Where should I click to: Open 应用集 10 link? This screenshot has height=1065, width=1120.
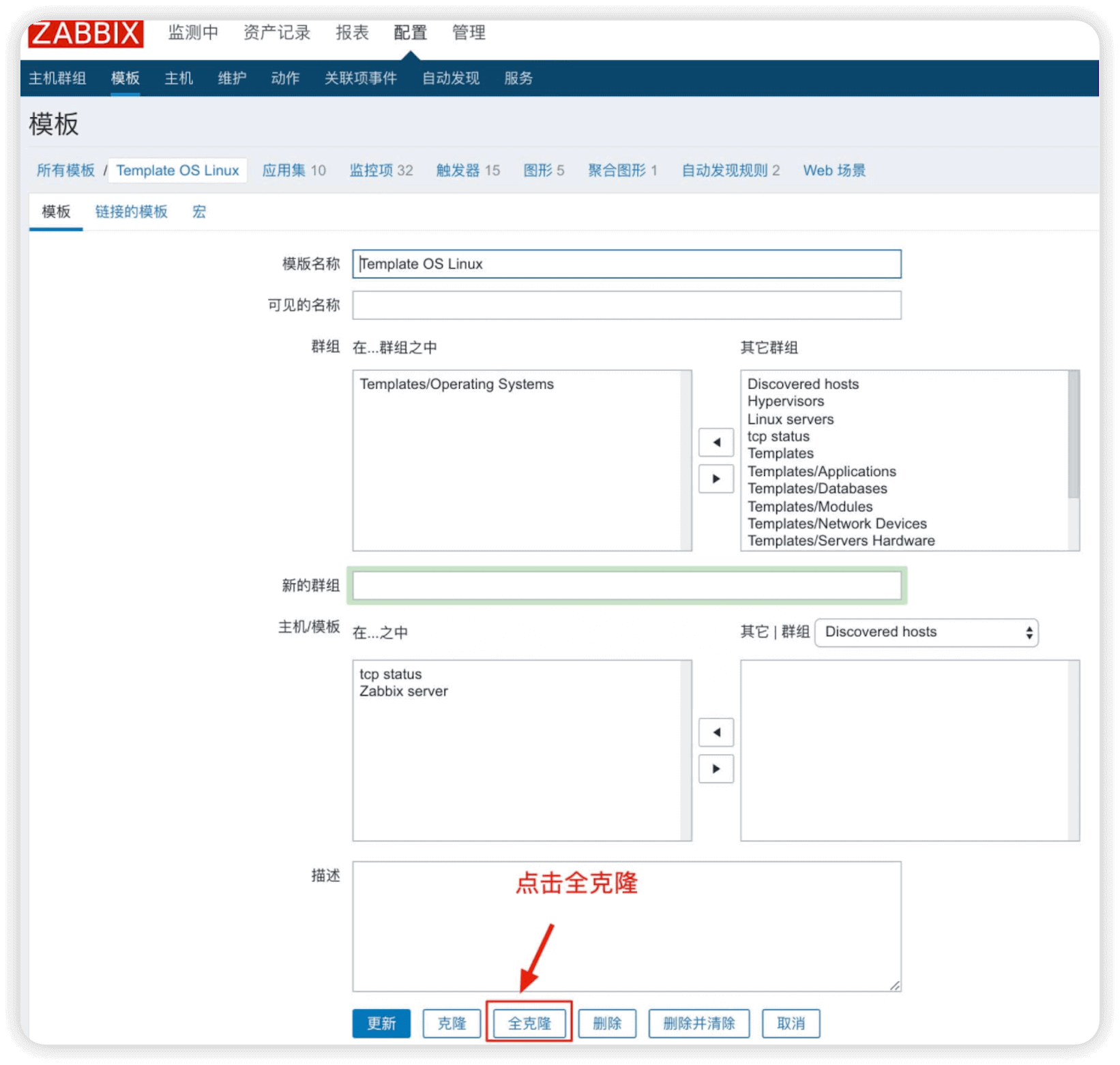click(x=294, y=170)
